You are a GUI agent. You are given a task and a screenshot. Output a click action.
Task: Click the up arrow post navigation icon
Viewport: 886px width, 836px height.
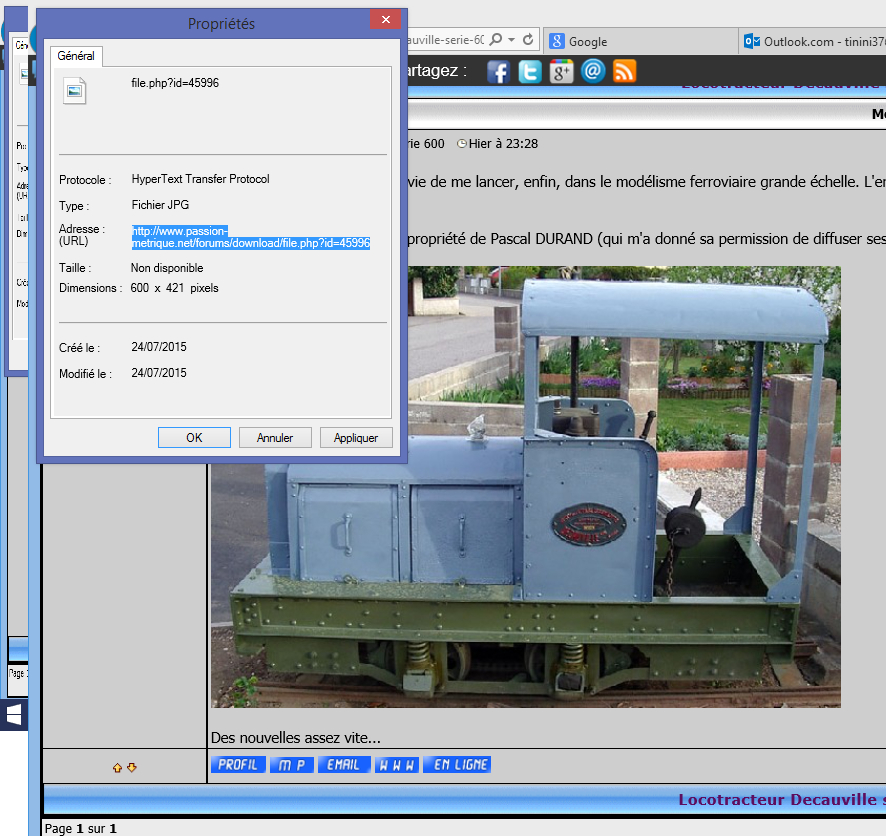click(x=117, y=768)
